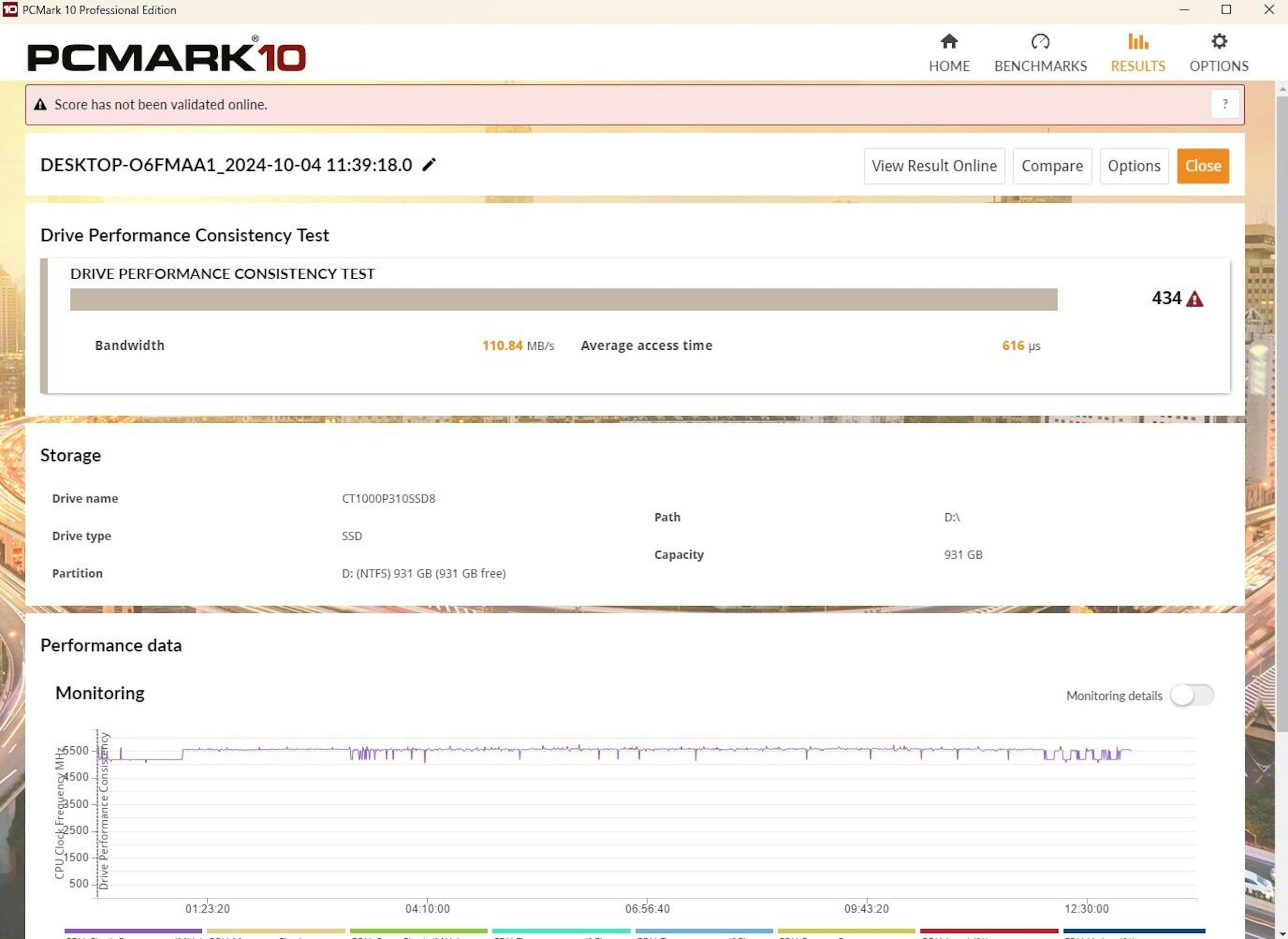Click the pencil icon to rename result

click(x=429, y=165)
